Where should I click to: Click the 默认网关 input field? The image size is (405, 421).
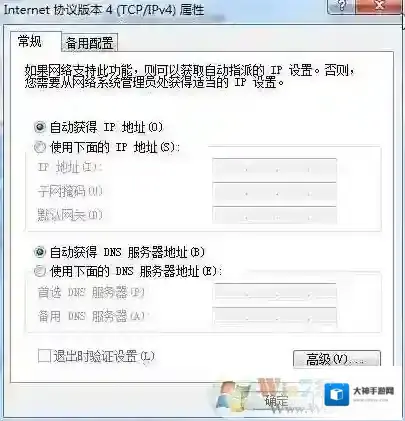(x=274, y=215)
